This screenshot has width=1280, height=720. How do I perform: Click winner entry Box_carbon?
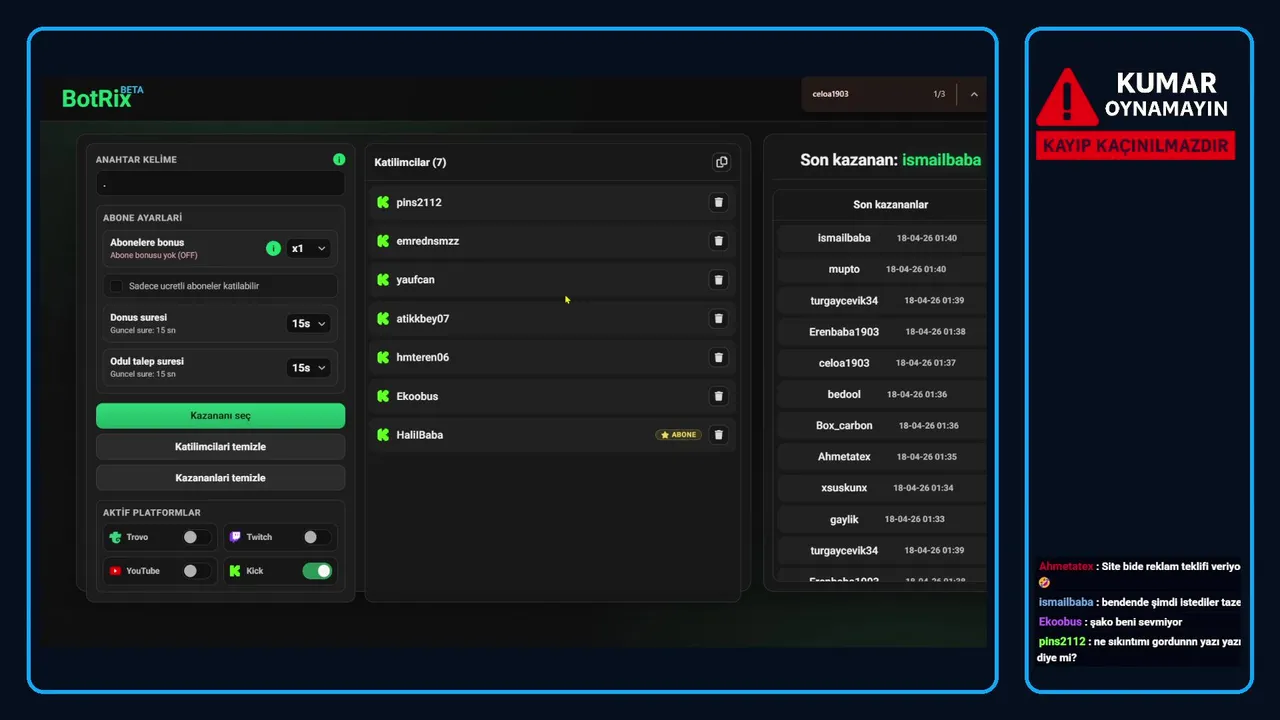[x=882, y=425]
